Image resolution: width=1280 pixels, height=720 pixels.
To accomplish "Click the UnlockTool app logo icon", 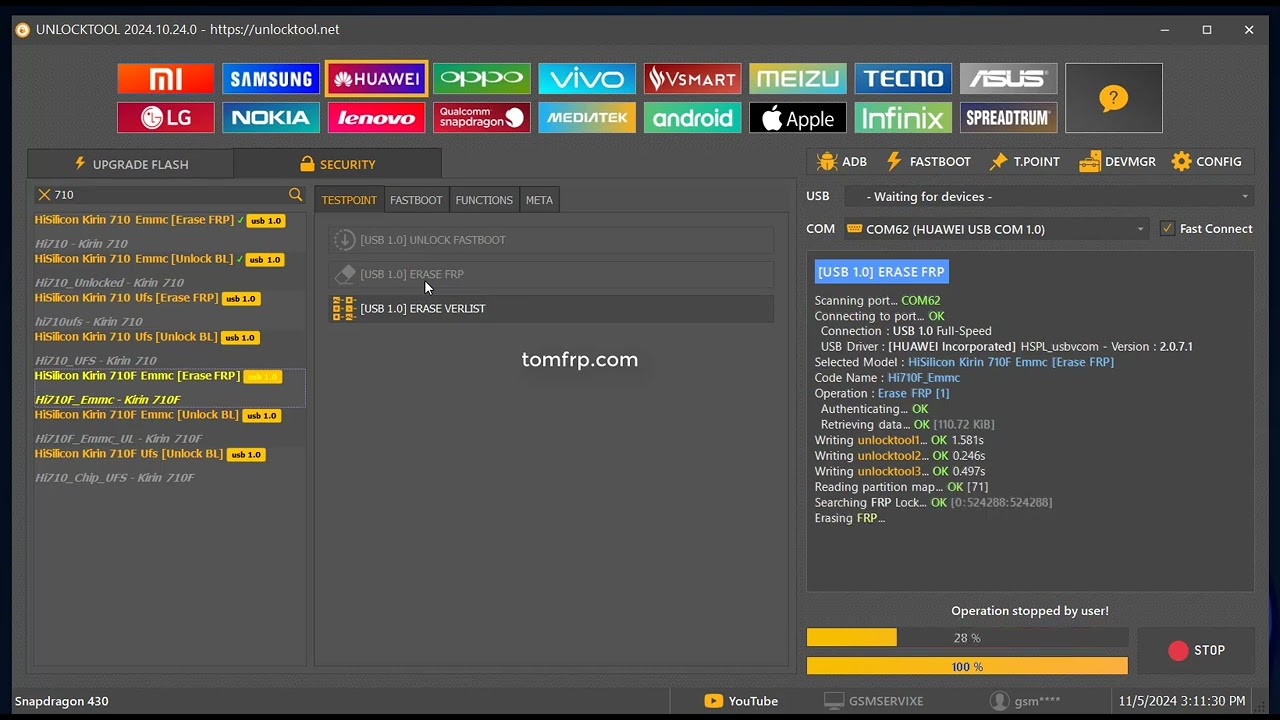I will (22, 30).
